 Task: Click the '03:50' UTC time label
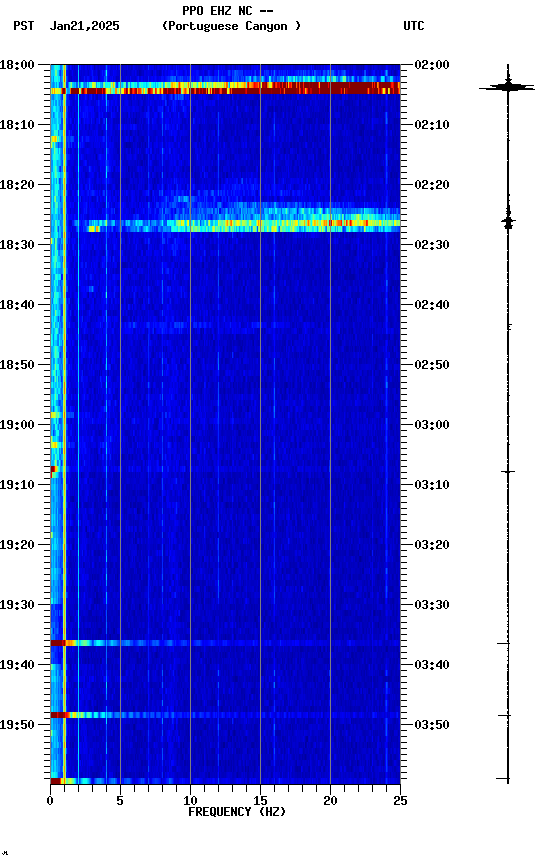(432, 725)
